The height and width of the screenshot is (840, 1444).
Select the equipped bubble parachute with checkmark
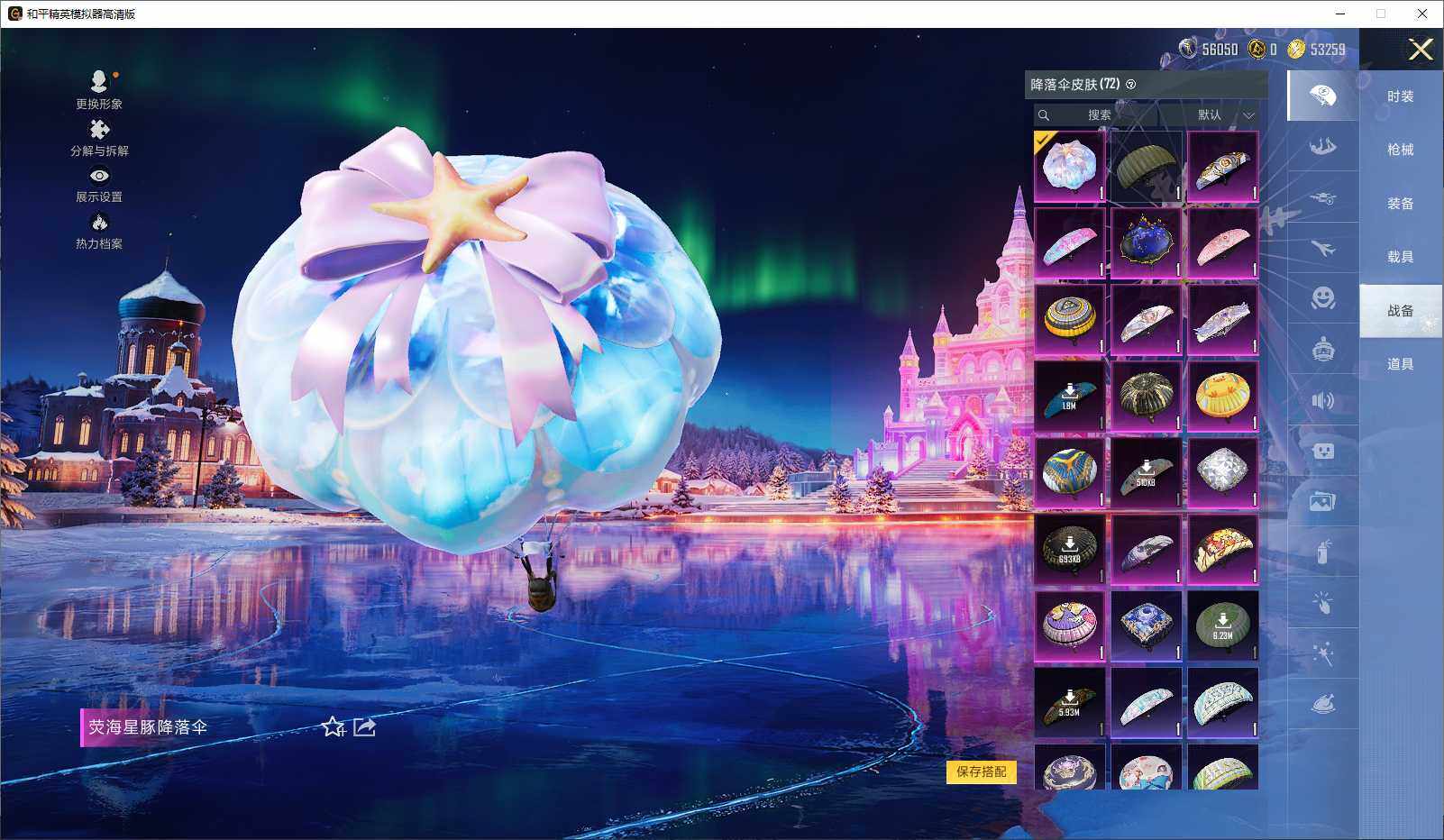tap(1069, 166)
